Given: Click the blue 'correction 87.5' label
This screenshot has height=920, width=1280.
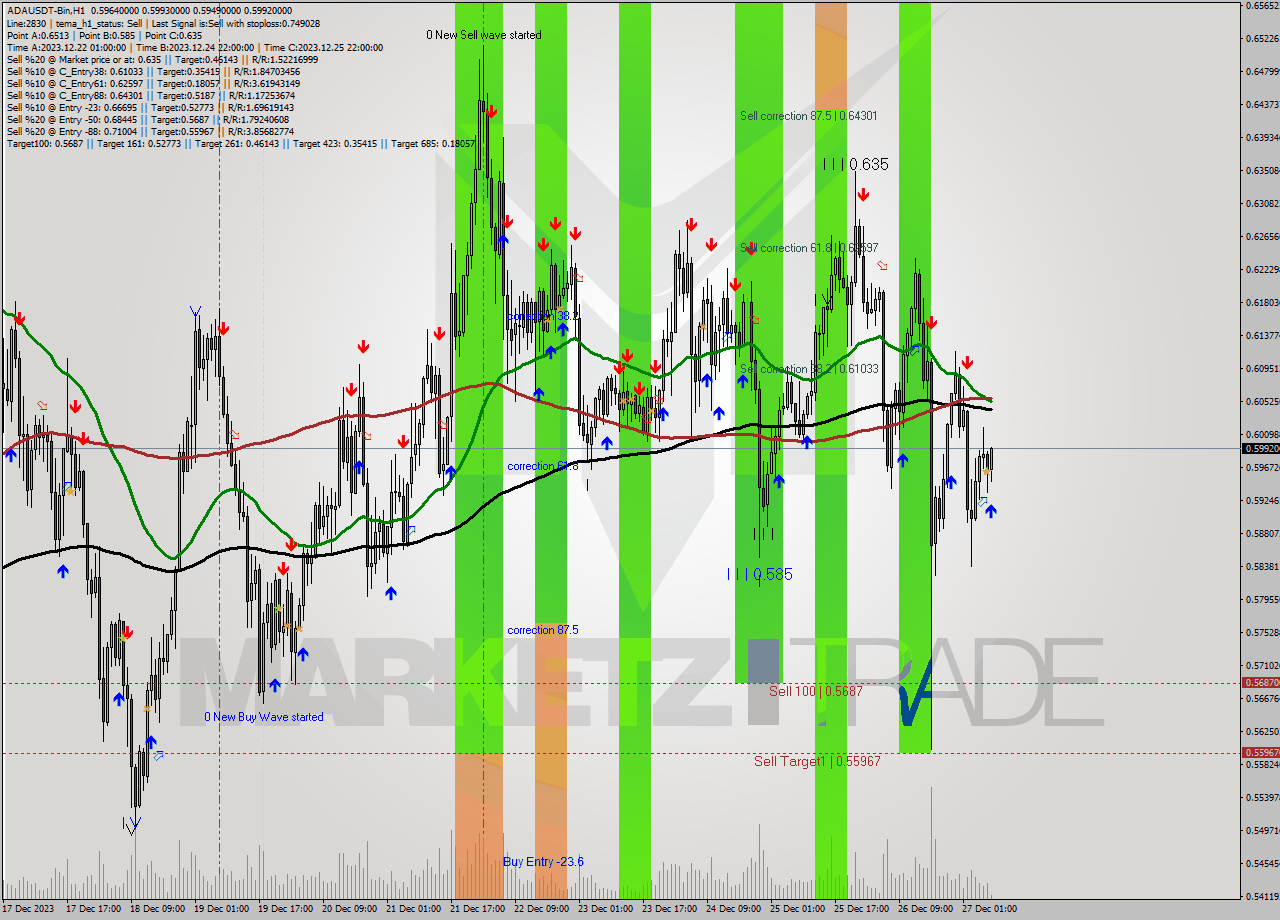Looking at the screenshot, I should (542, 630).
